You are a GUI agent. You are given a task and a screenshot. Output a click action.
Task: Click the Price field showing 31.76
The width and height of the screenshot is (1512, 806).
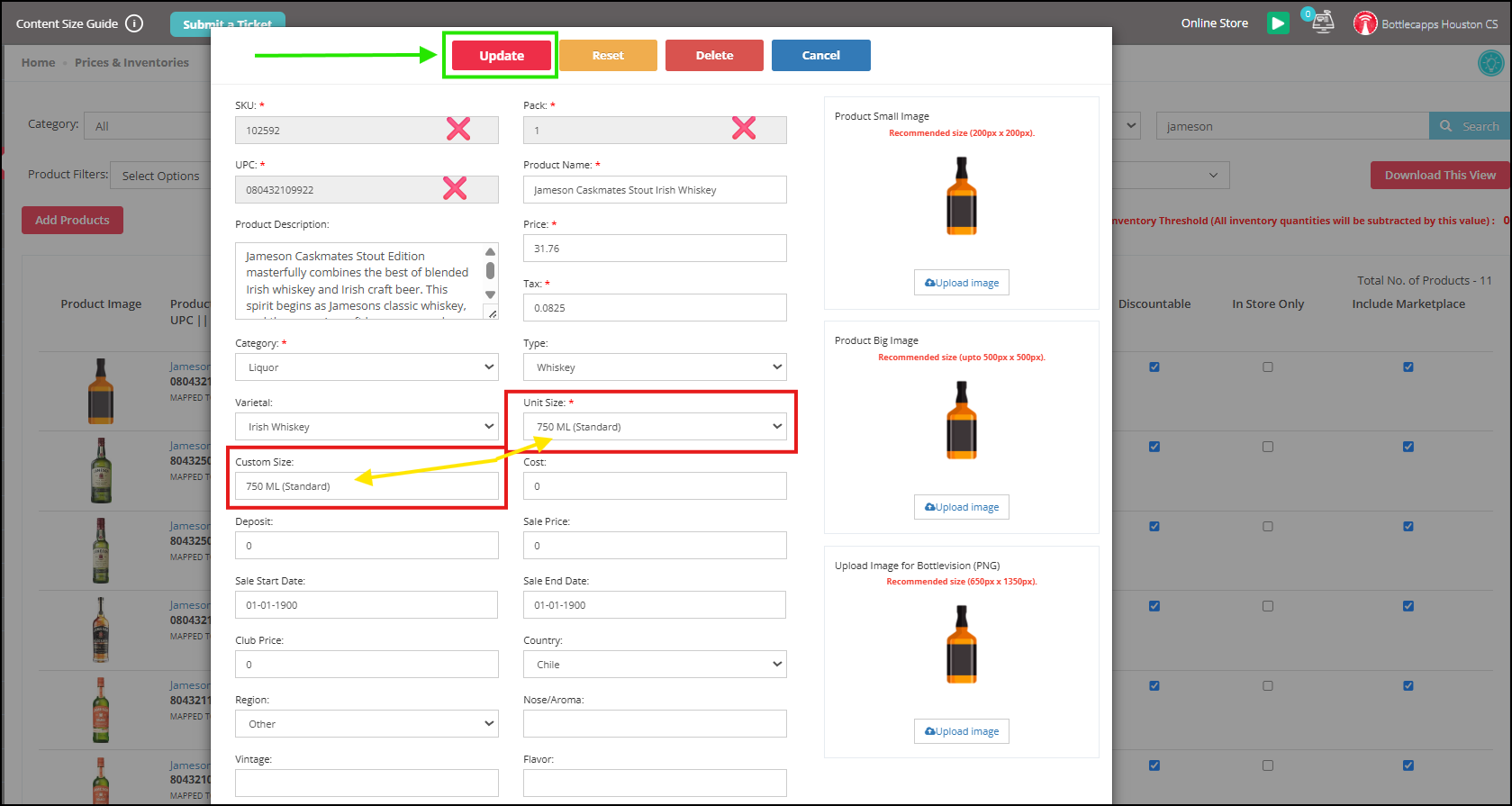(655, 249)
